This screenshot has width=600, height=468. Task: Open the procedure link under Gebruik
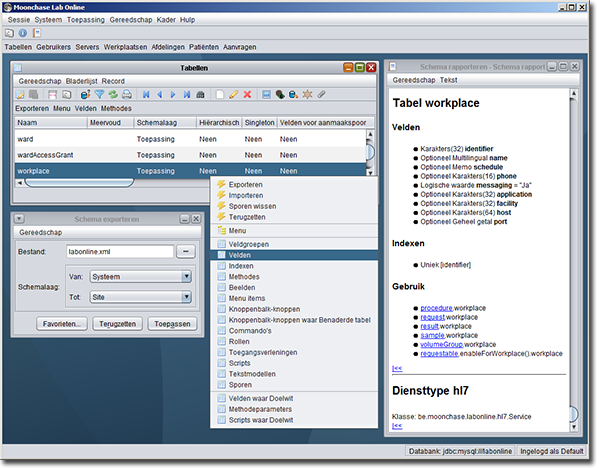436,308
